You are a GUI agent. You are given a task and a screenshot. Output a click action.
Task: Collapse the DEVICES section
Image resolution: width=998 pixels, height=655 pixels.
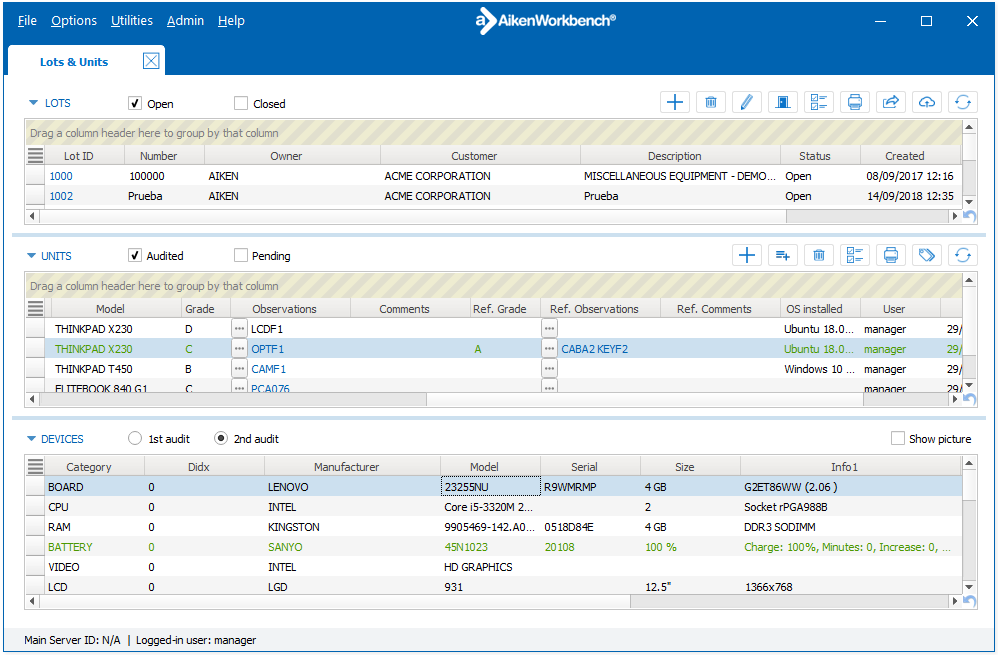click(31, 439)
